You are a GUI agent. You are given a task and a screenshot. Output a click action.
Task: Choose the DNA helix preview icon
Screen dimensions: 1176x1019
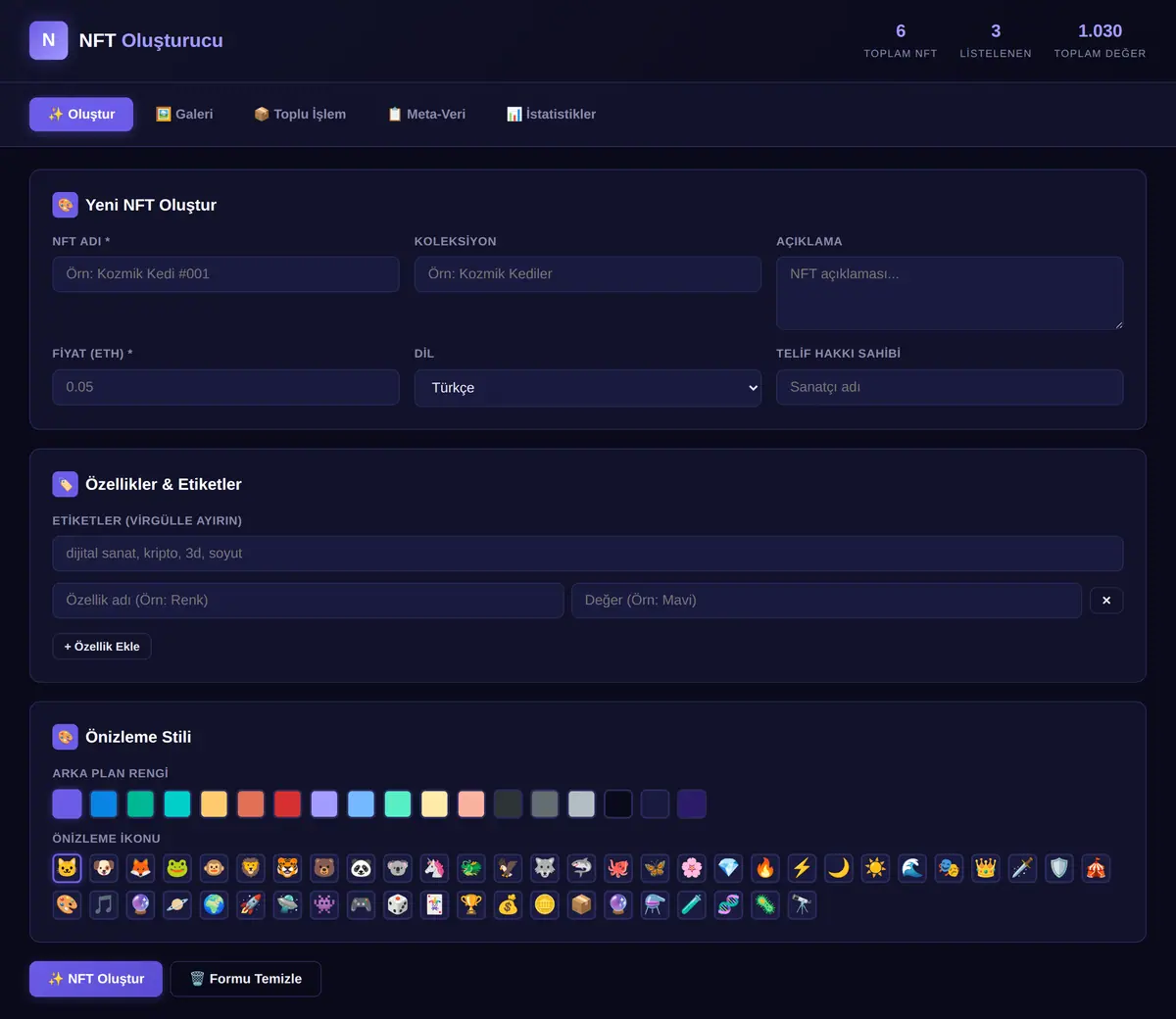coord(728,904)
